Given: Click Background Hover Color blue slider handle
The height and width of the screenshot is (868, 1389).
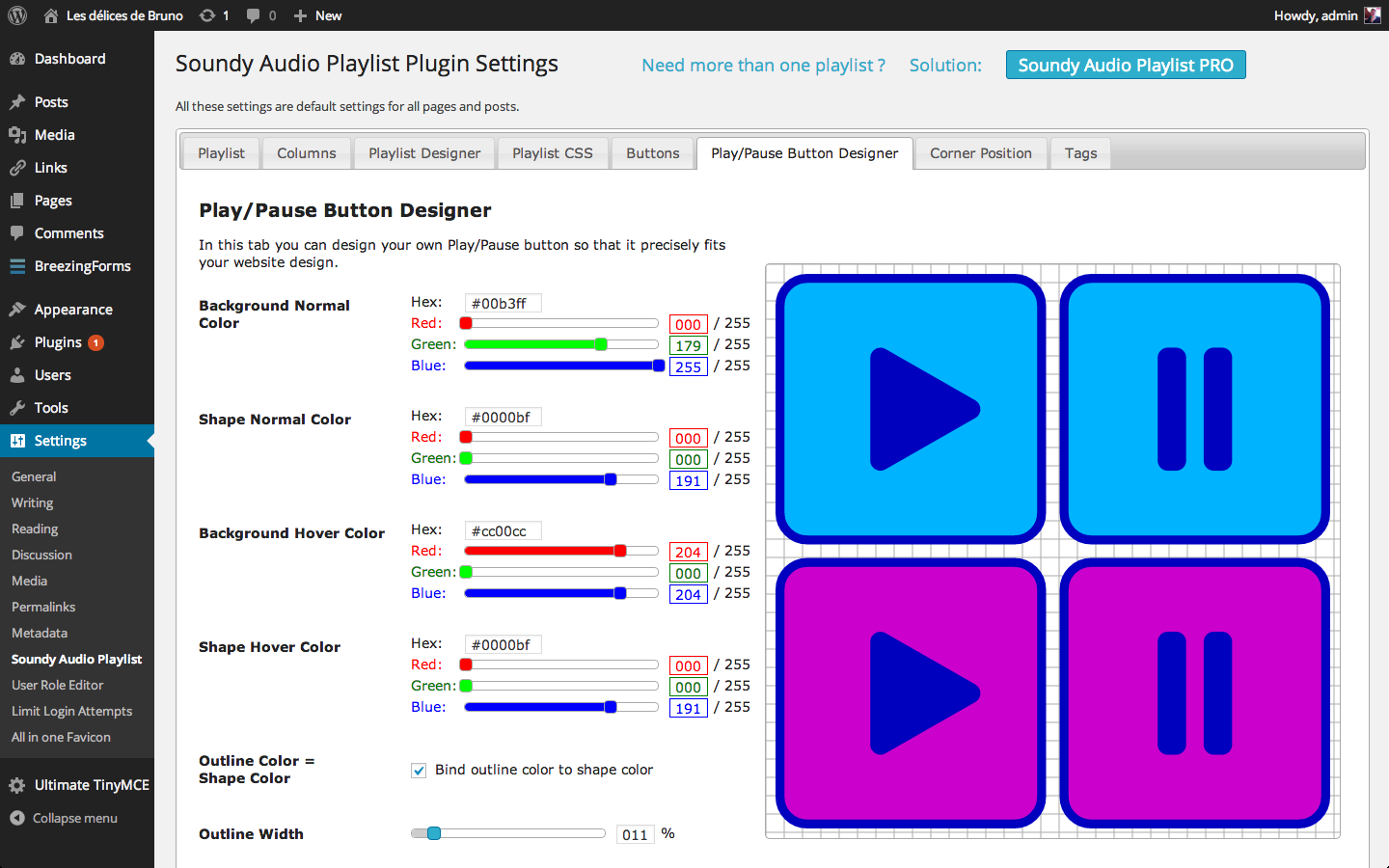Looking at the screenshot, I should point(620,593).
